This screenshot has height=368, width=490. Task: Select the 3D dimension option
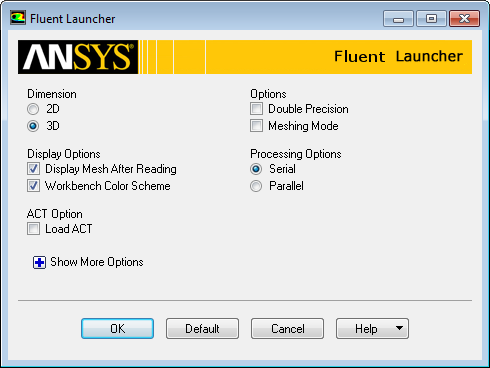coord(33,126)
